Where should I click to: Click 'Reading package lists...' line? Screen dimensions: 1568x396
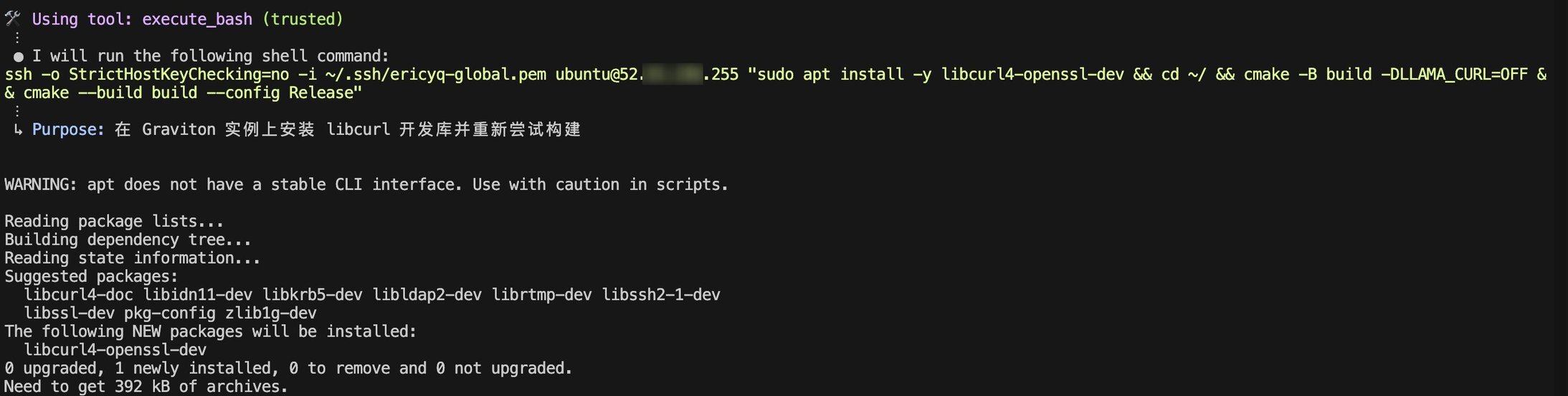pyautogui.click(x=114, y=222)
